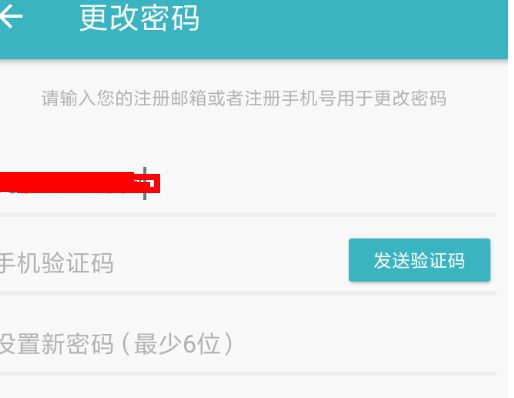Click the red-masked account entry

click(x=80, y=183)
